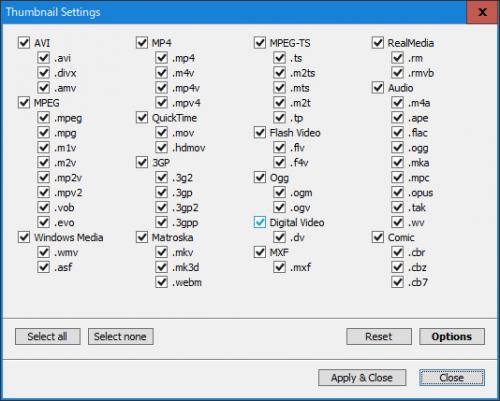Image resolution: width=500 pixels, height=401 pixels.
Task: Uncheck the .mp4 extension
Action: pyautogui.click(x=162, y=58)
